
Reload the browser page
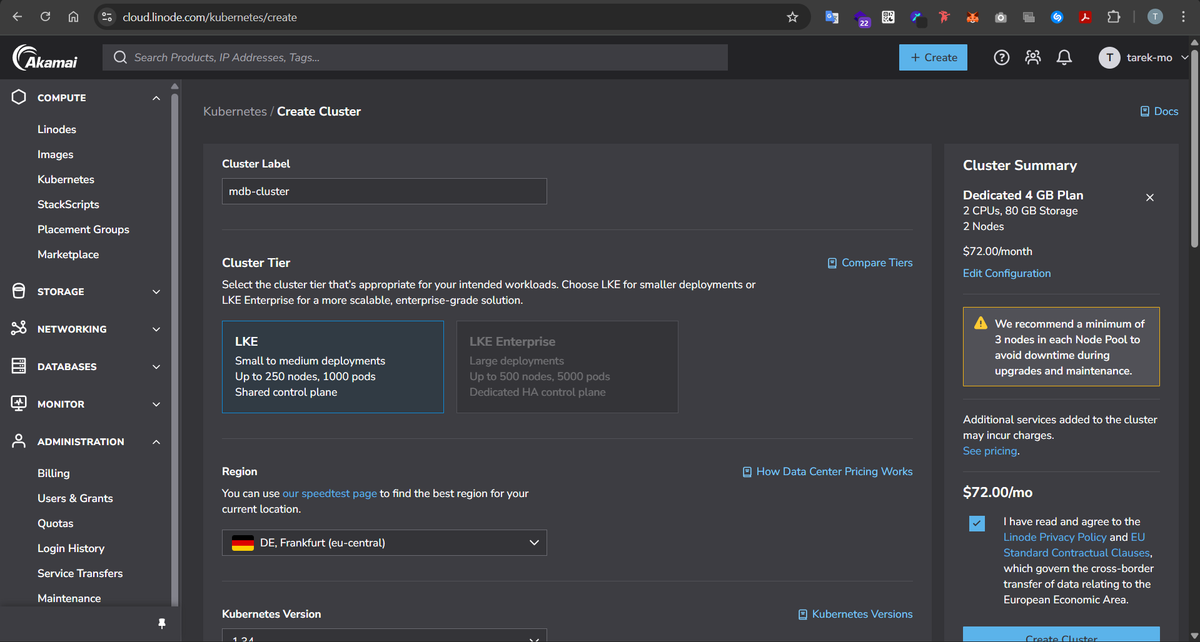(x=45, y=17)
